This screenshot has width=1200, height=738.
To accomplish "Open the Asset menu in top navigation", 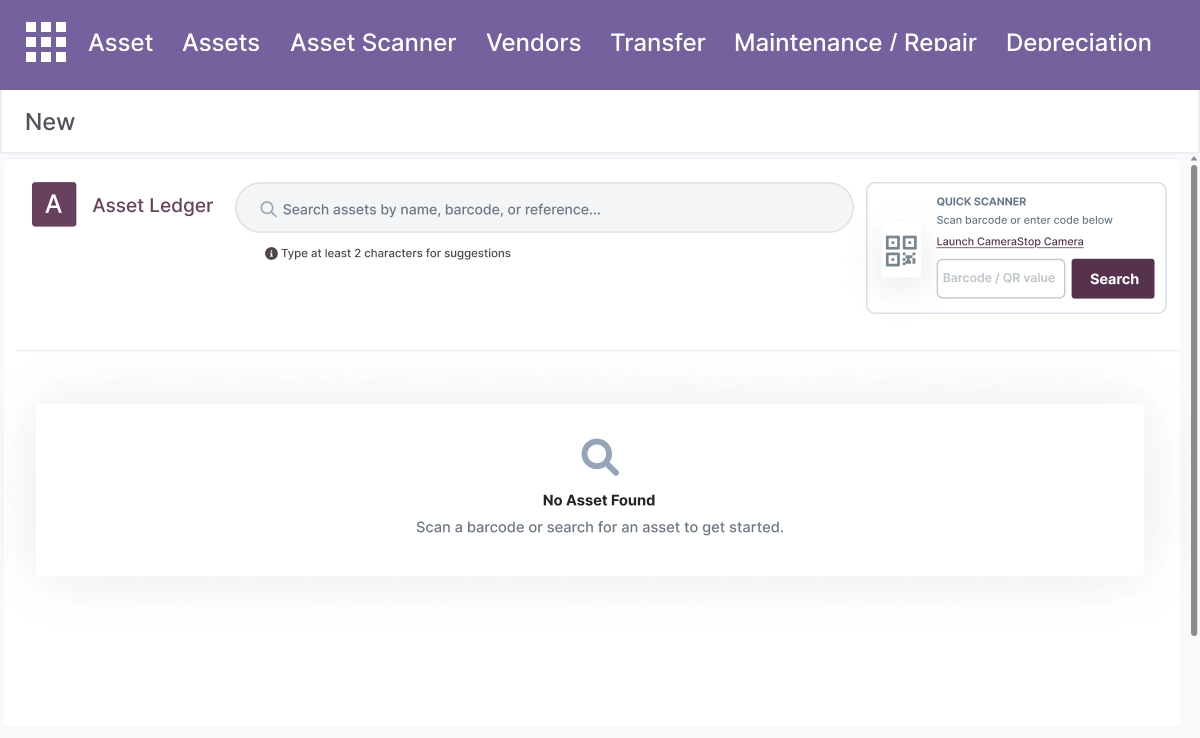I will point(121,43).
